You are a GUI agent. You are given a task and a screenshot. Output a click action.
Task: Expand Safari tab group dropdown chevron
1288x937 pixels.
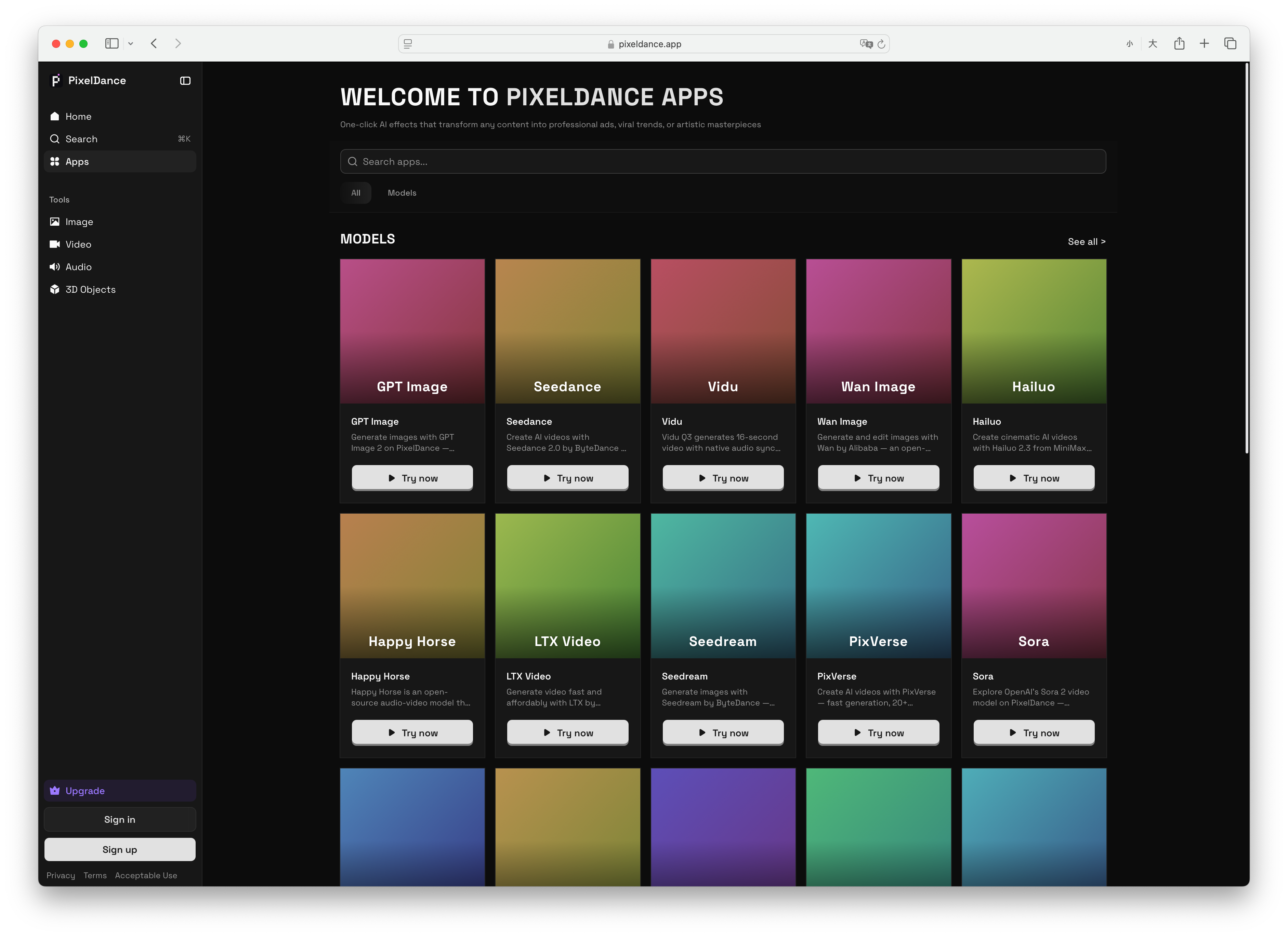tap(131, 44)
